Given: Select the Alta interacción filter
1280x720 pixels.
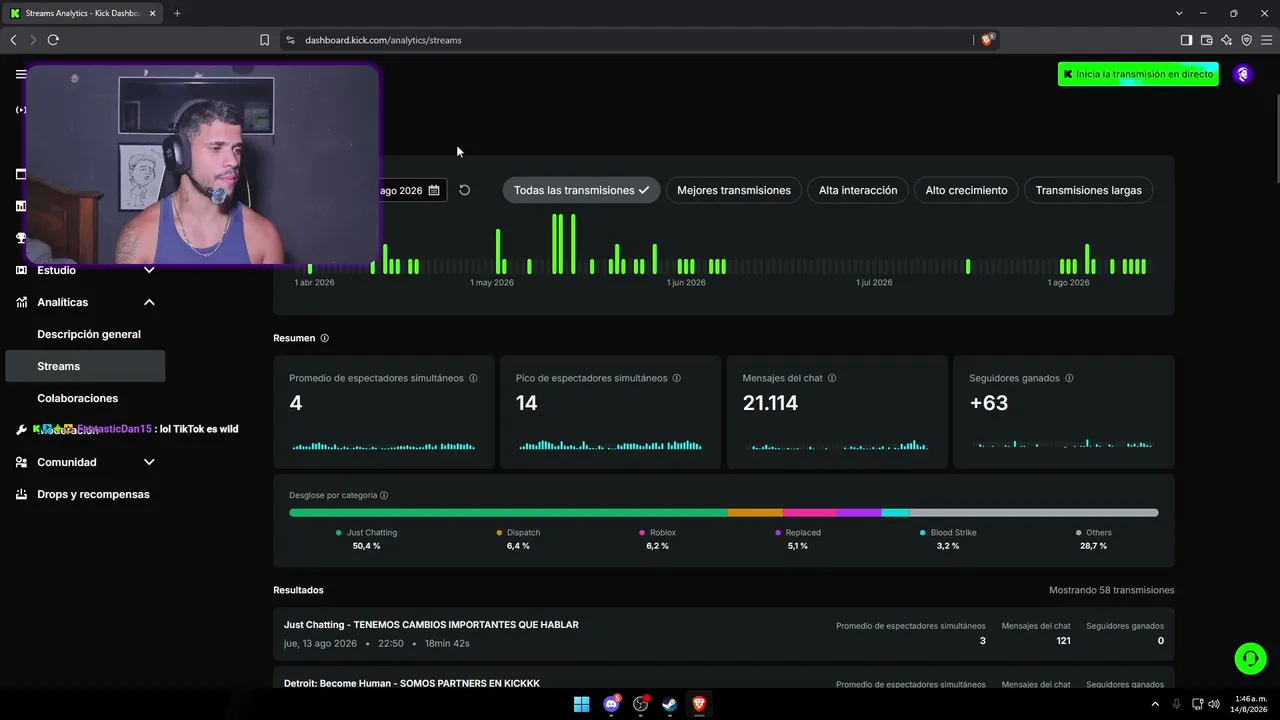Looking at the screenshot, I should (x=858, y=190).
